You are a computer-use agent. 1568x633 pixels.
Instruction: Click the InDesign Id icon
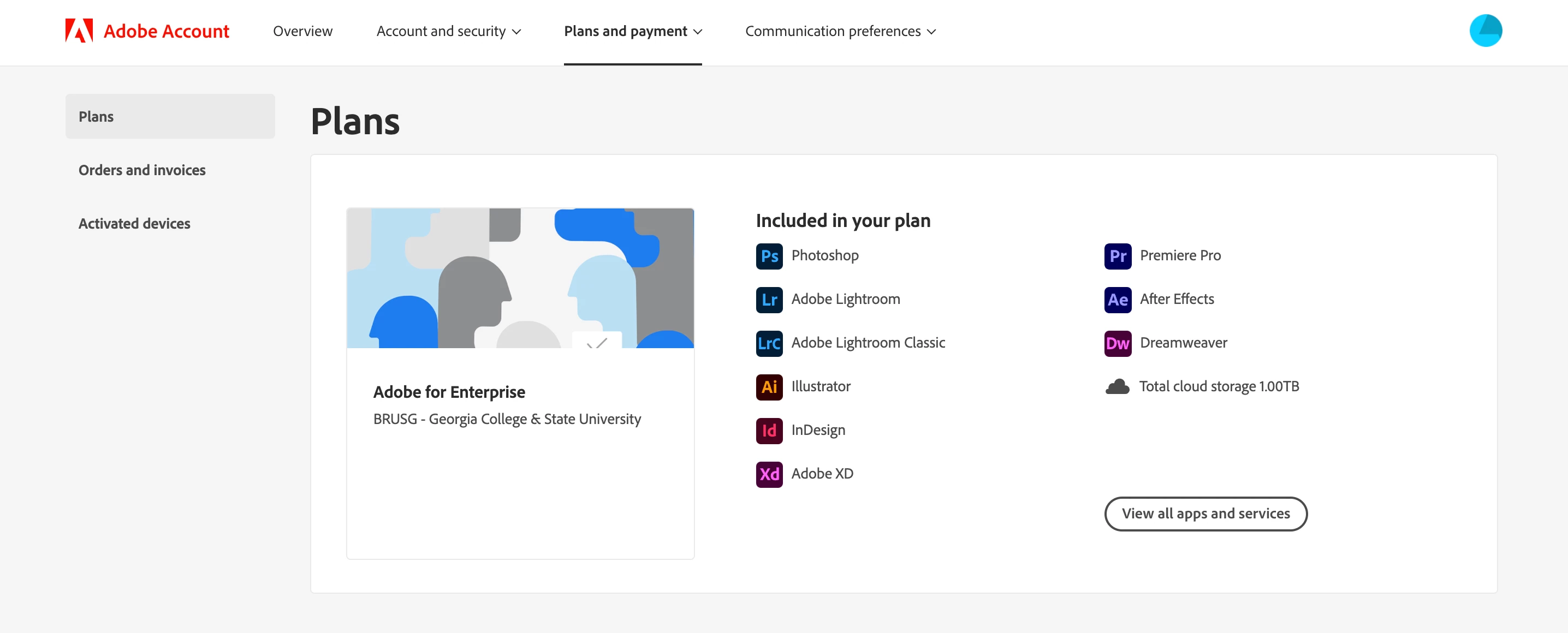[x=769, y=431]
